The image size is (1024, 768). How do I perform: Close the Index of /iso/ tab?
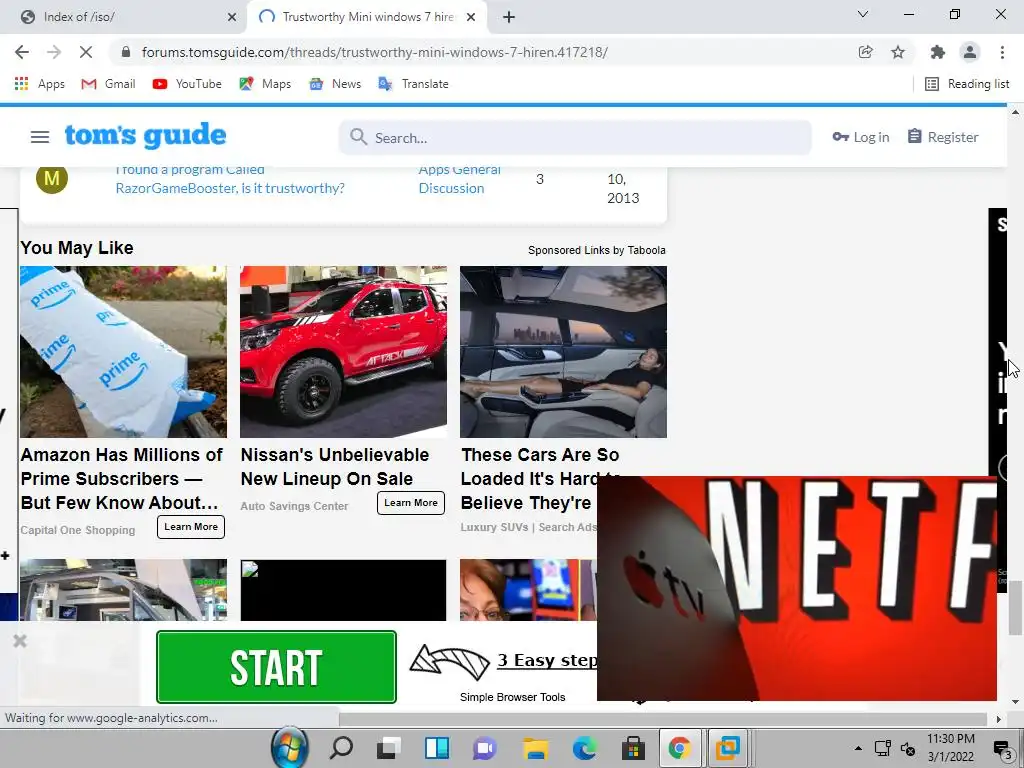point(232,17)
